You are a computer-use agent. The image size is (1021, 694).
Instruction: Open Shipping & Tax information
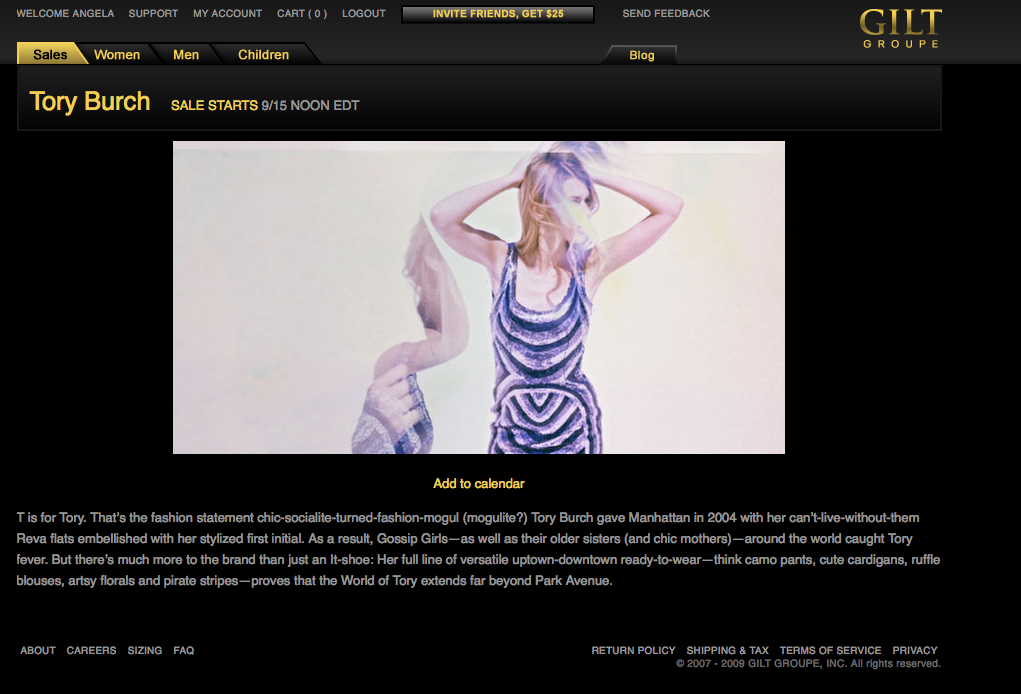[727, 651]
